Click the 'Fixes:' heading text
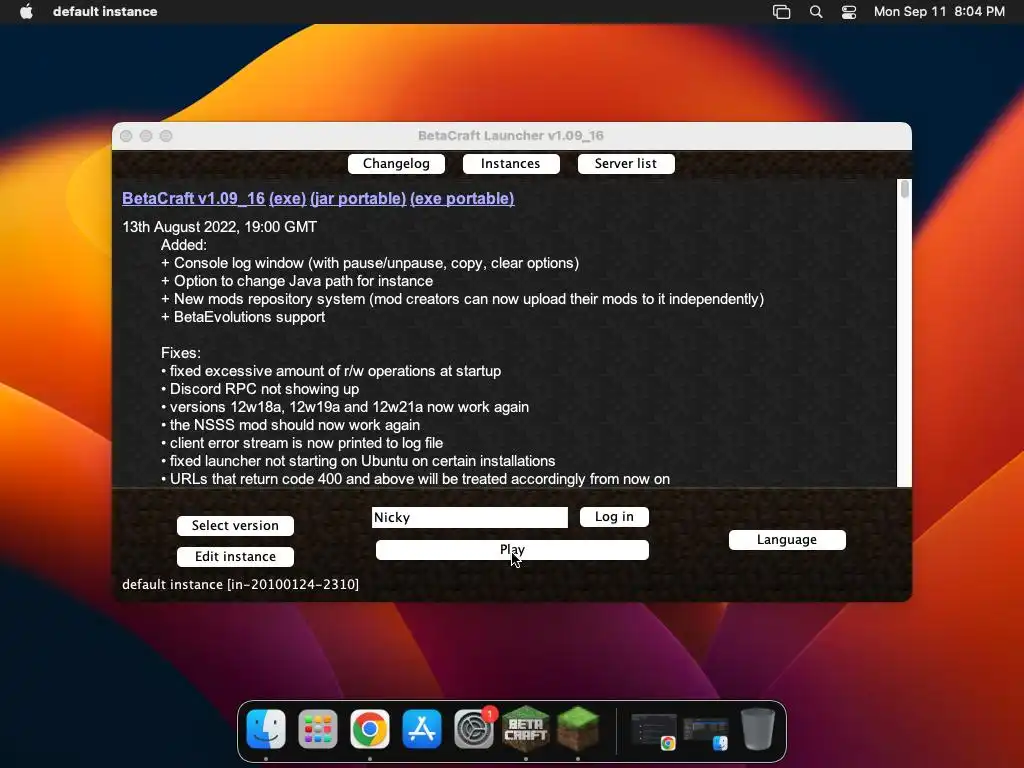Screen dimensions: 1024x768 (x=181, y=353)
